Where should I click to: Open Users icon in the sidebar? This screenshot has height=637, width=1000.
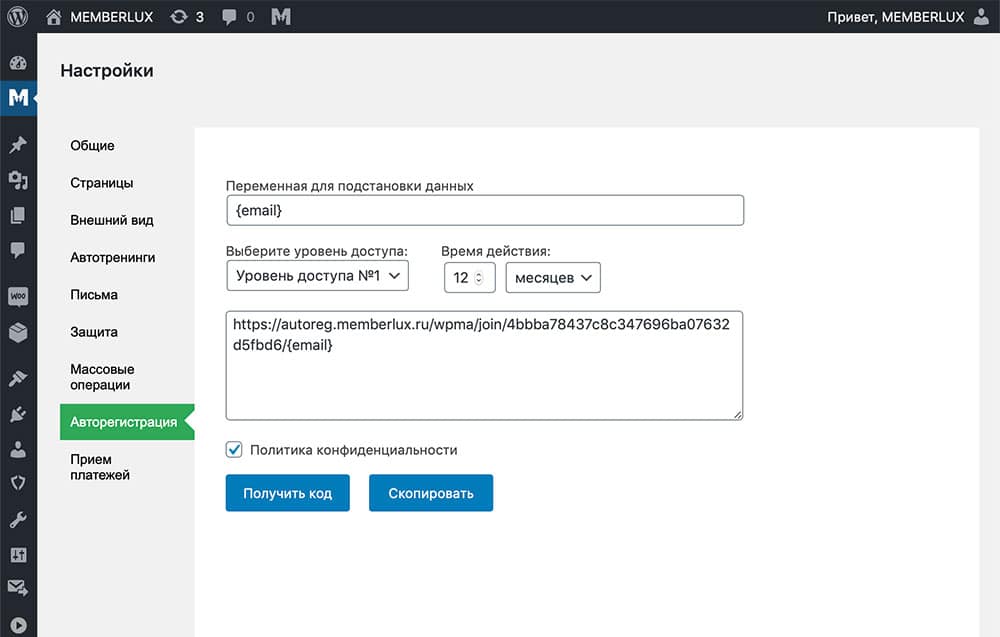coord(18,449)
